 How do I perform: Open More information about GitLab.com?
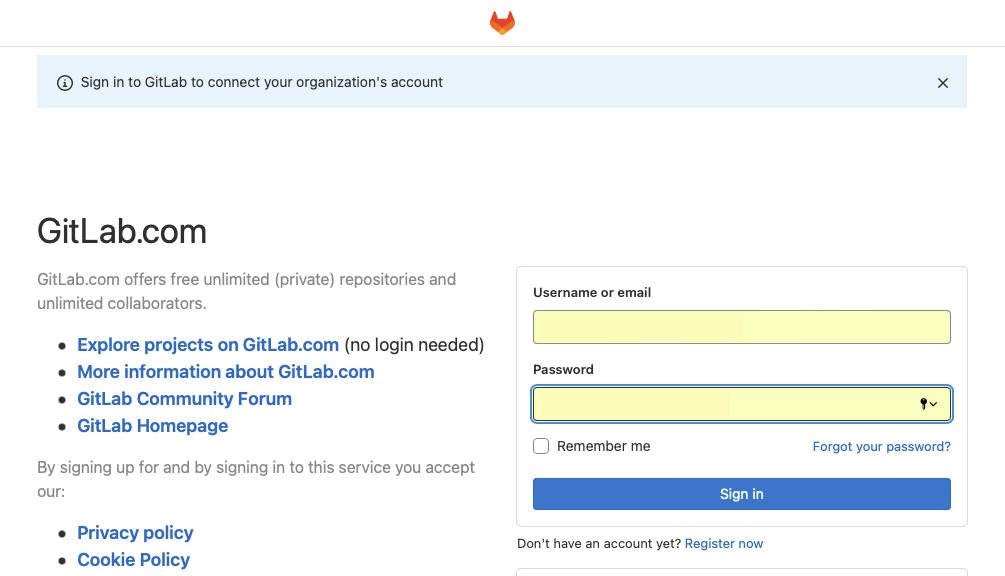point(226,372)
